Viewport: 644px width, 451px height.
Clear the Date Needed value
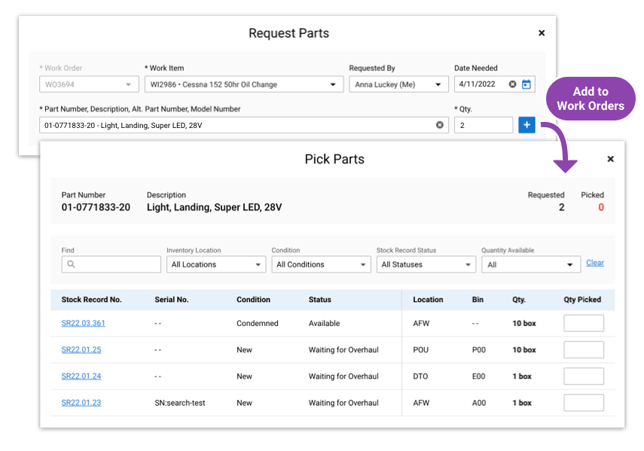[513, 84]
